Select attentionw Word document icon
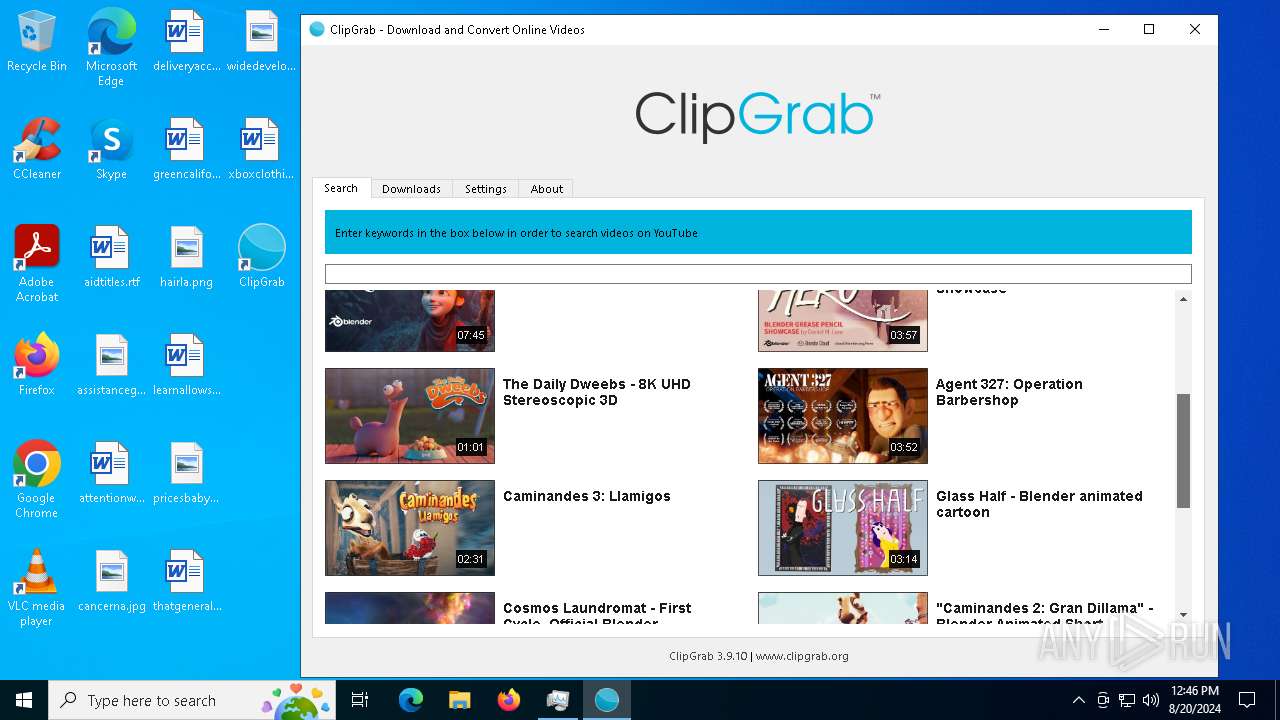 tap(111, 473)
